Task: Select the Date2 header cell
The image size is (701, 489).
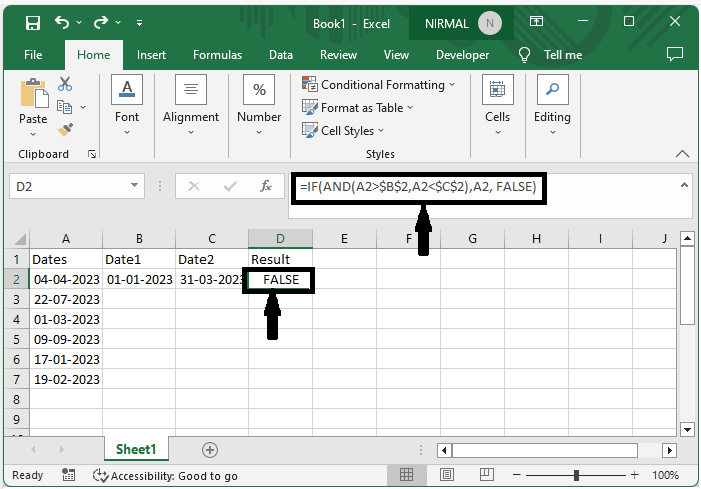Action: (212, 259)
